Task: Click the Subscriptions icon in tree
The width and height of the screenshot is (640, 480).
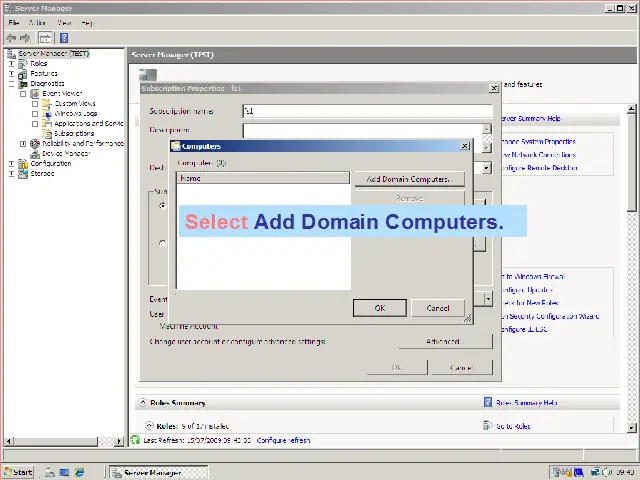Action: 47,133
